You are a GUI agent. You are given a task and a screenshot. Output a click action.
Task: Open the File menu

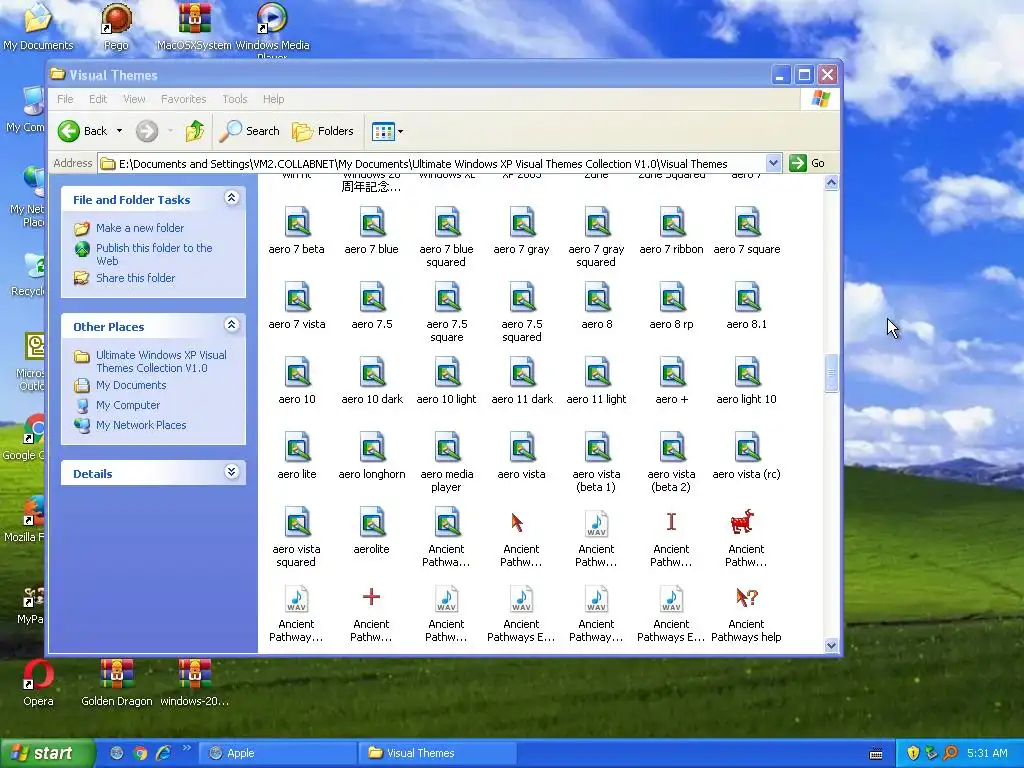click(65, 99)
